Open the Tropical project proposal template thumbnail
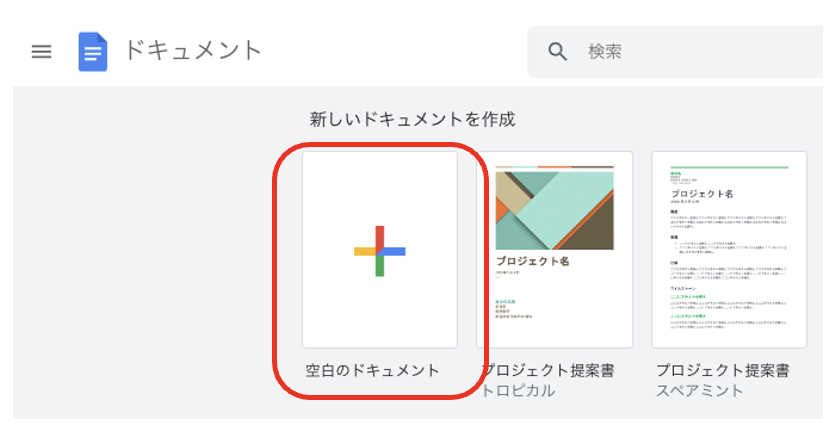 [x=554, y=250]
